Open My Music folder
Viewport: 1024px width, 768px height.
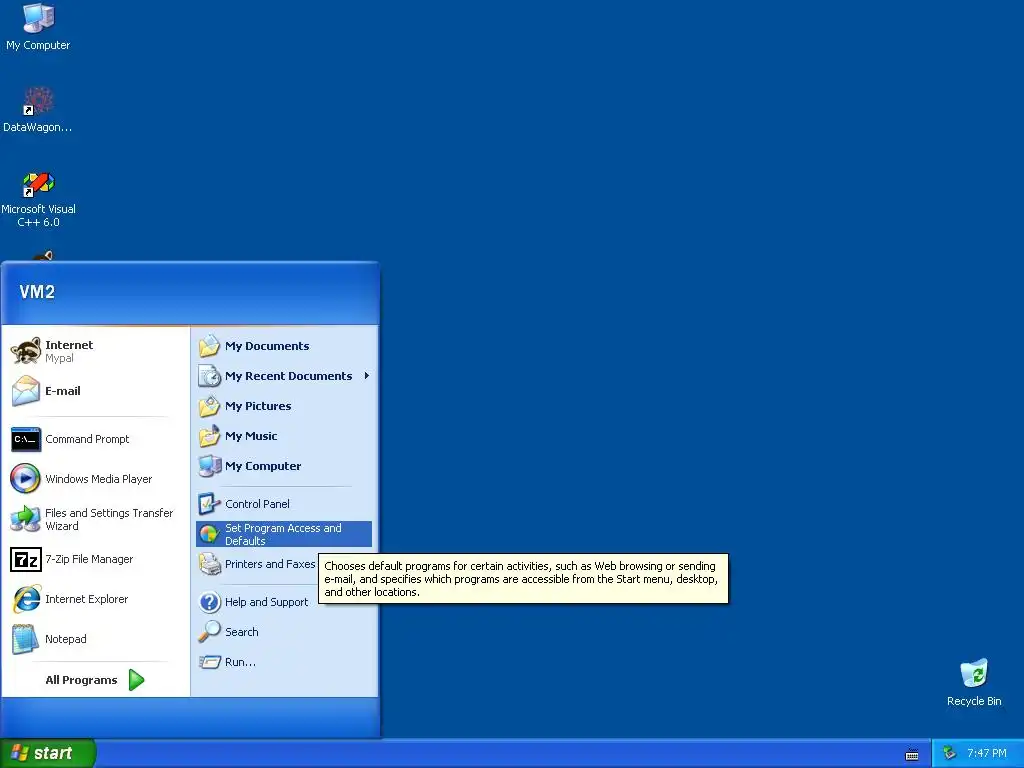pyautogui.click(x=283, y=436)
